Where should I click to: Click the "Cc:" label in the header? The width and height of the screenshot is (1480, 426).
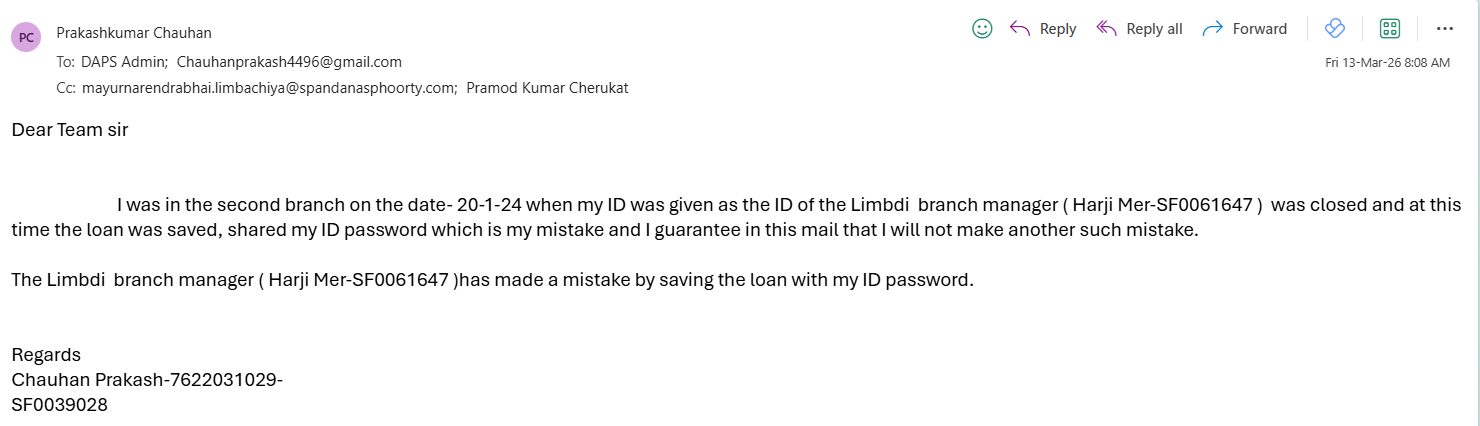click(x=66, y=87)
